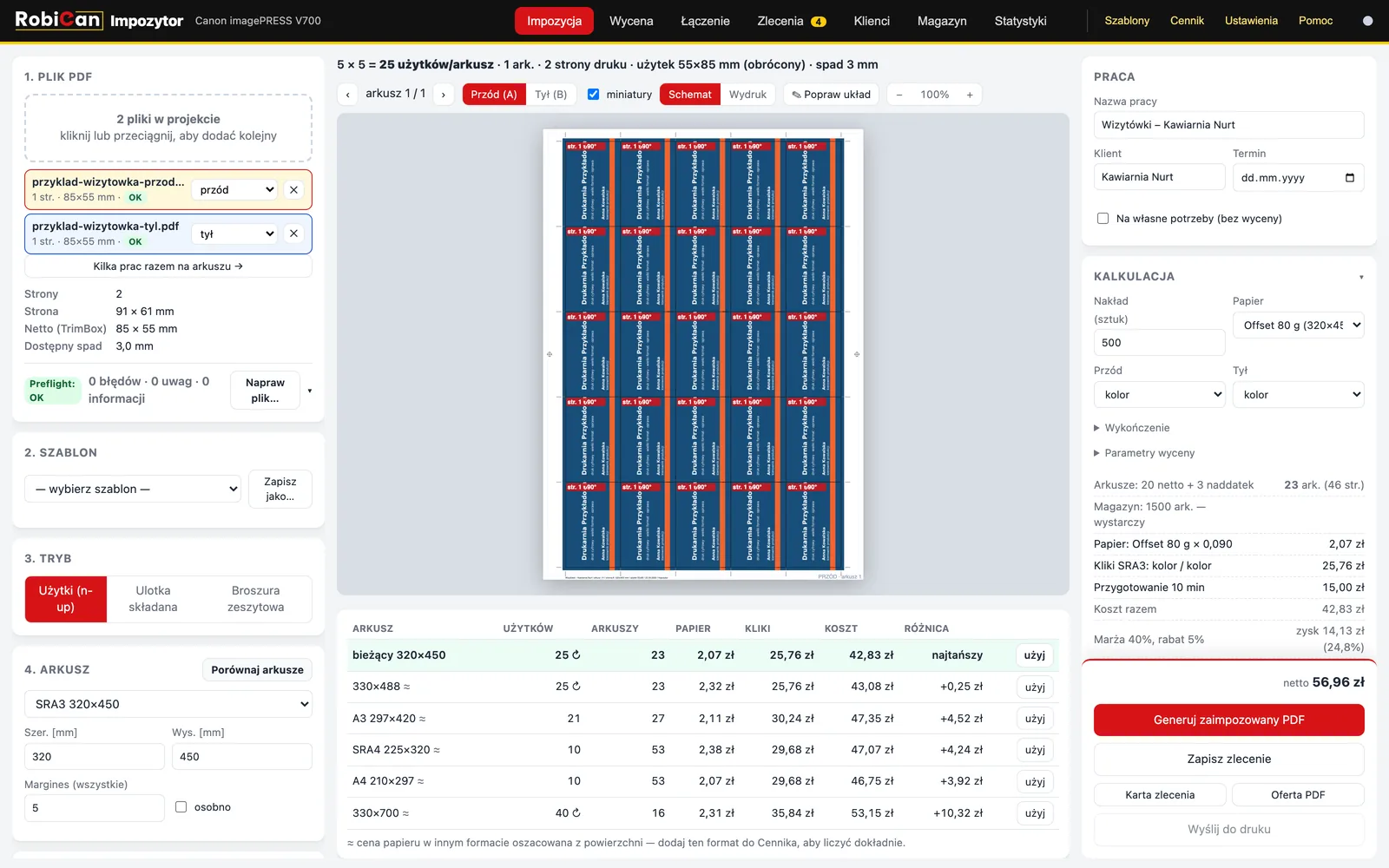Remove przyklad-wizytowka-przod file with X

[293, 190]
